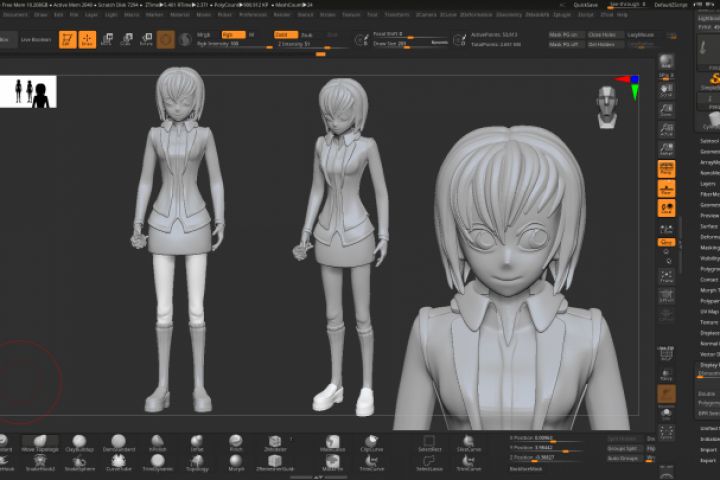Open the Render menu
720x480 pixels.
pos(282,15)
